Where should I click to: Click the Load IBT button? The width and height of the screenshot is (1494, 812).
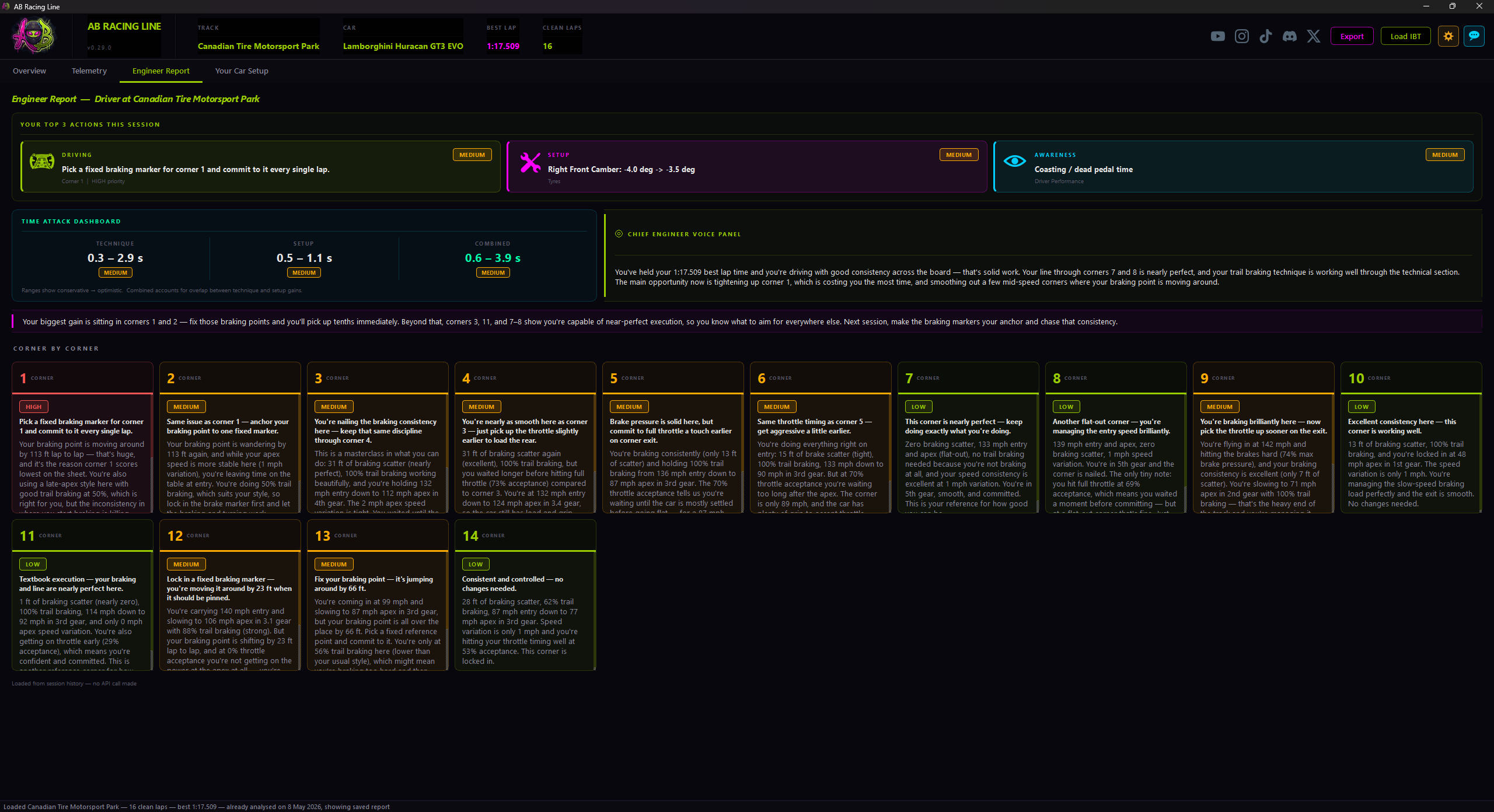coord(1406,36)
